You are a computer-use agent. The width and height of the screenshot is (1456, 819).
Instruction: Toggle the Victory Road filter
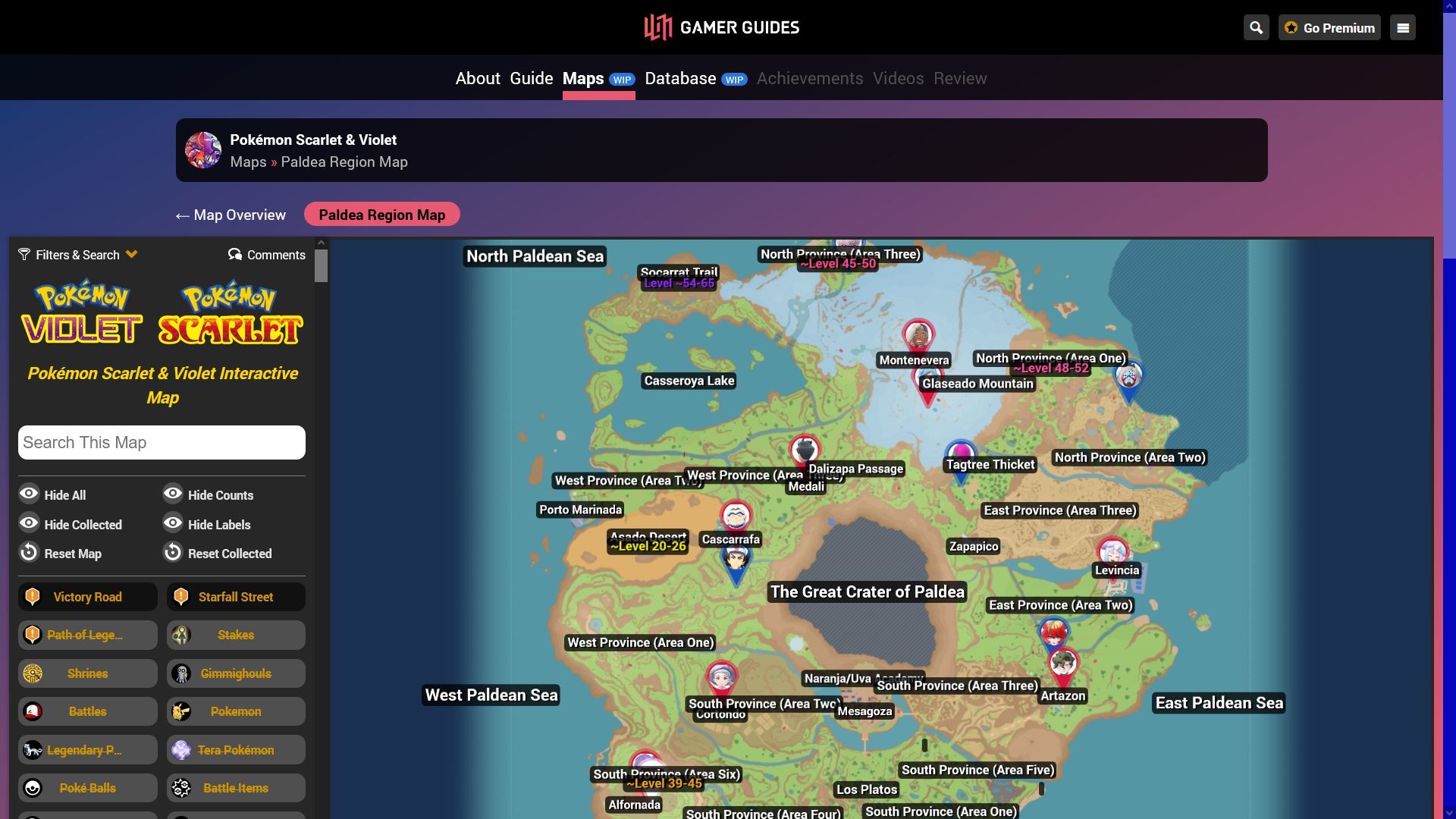88,597
